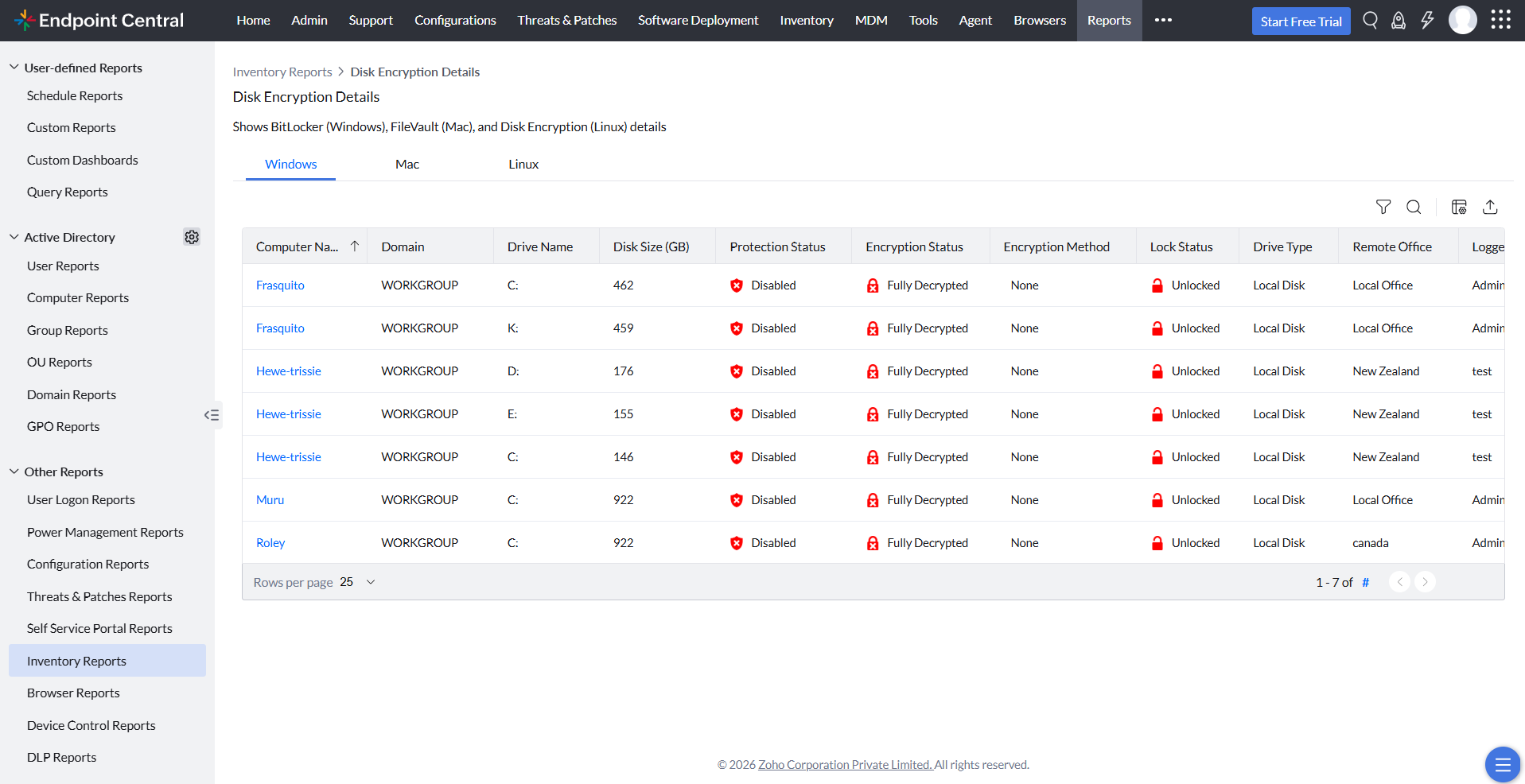The width and height of the screenshot is (1525, 784).
Task: Open the rocket quick-launch icon
Action: tap(1399, 21)
